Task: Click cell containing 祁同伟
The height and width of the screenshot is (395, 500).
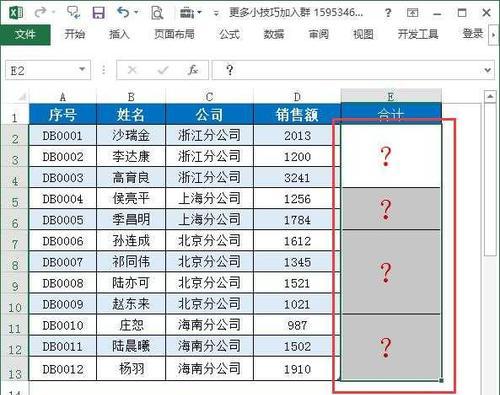Action: [131, 262]
